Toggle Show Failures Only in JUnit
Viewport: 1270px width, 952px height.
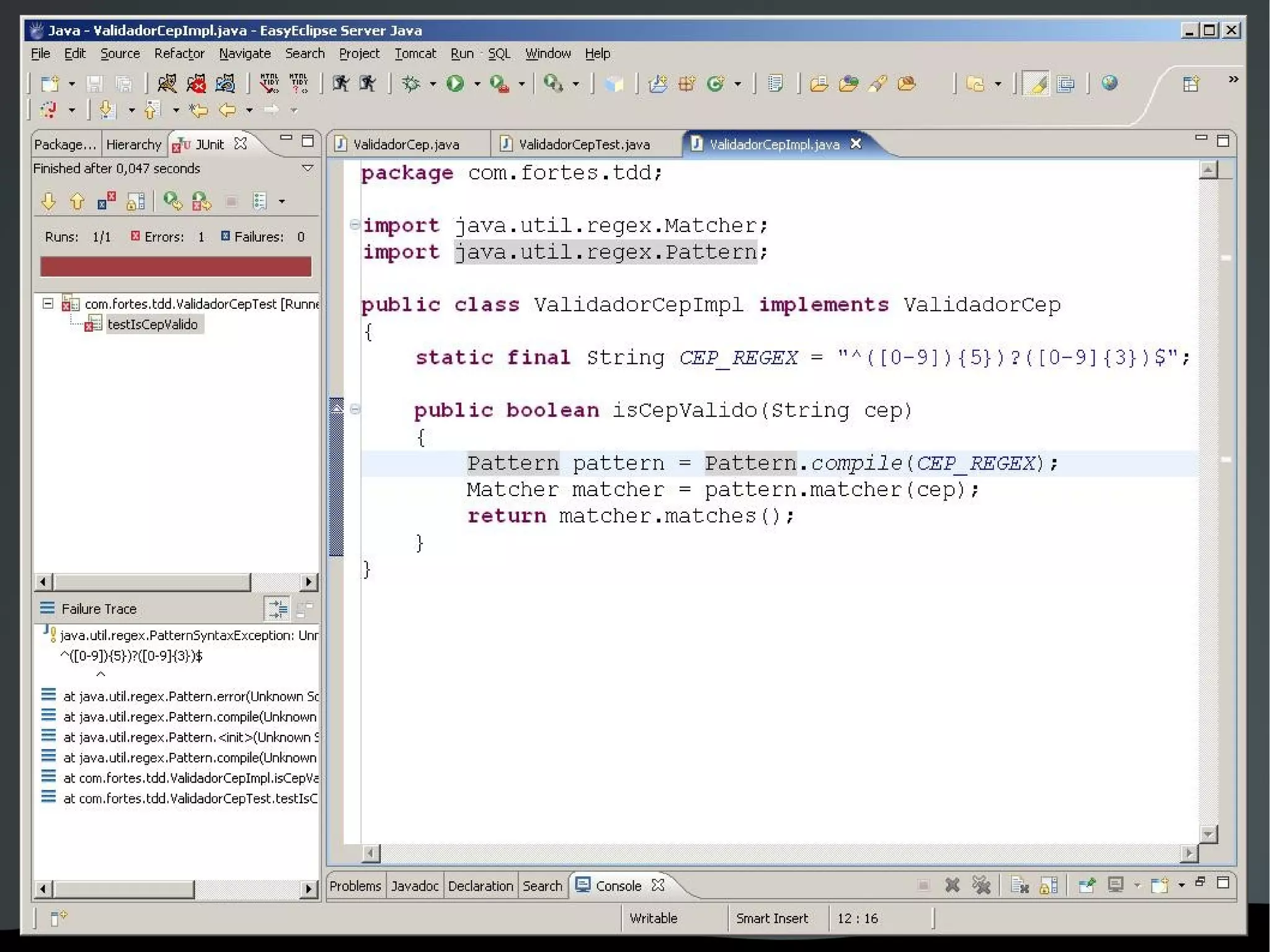coord(106,201)
